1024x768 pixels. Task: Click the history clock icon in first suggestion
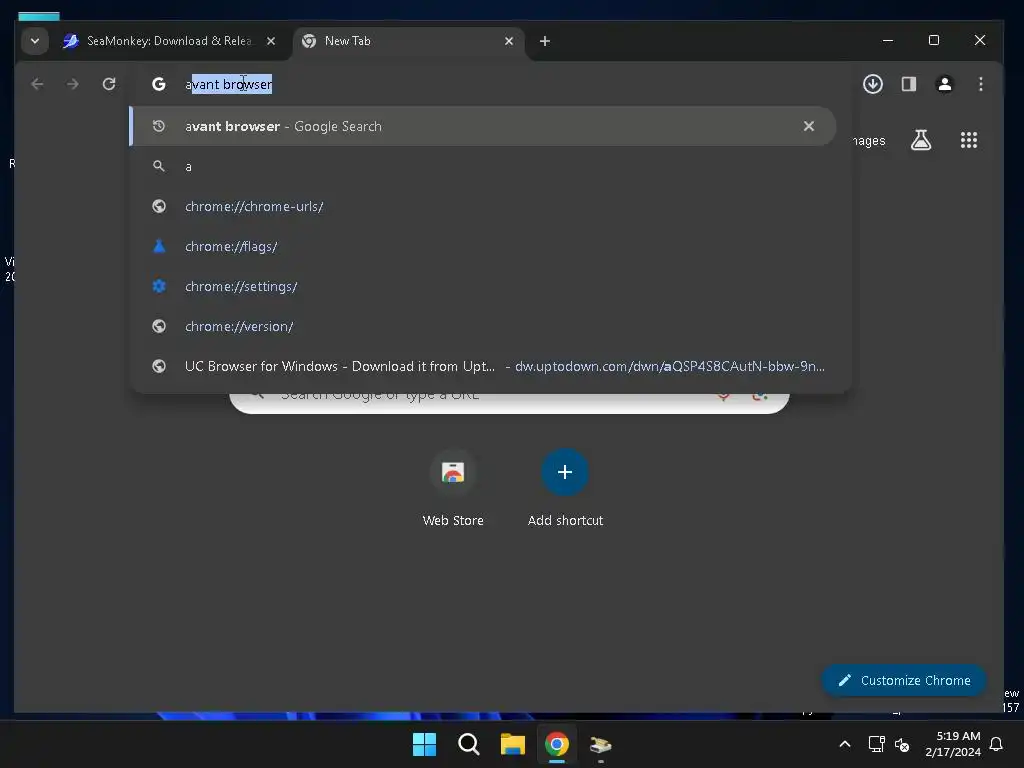159,126
